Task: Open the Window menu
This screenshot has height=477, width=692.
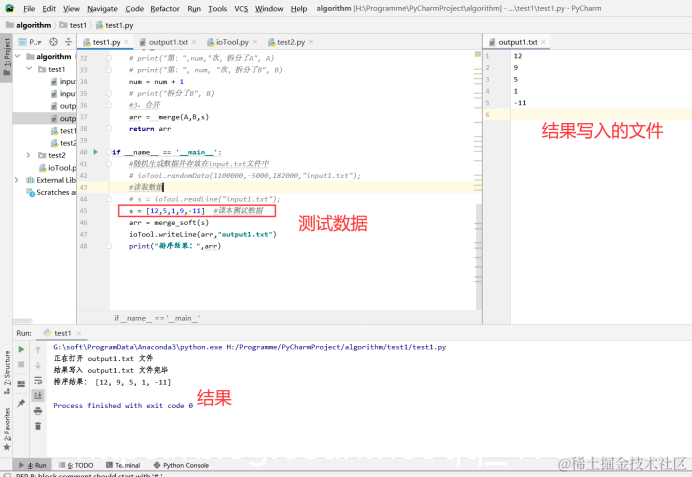Action: tap(269, 8)
